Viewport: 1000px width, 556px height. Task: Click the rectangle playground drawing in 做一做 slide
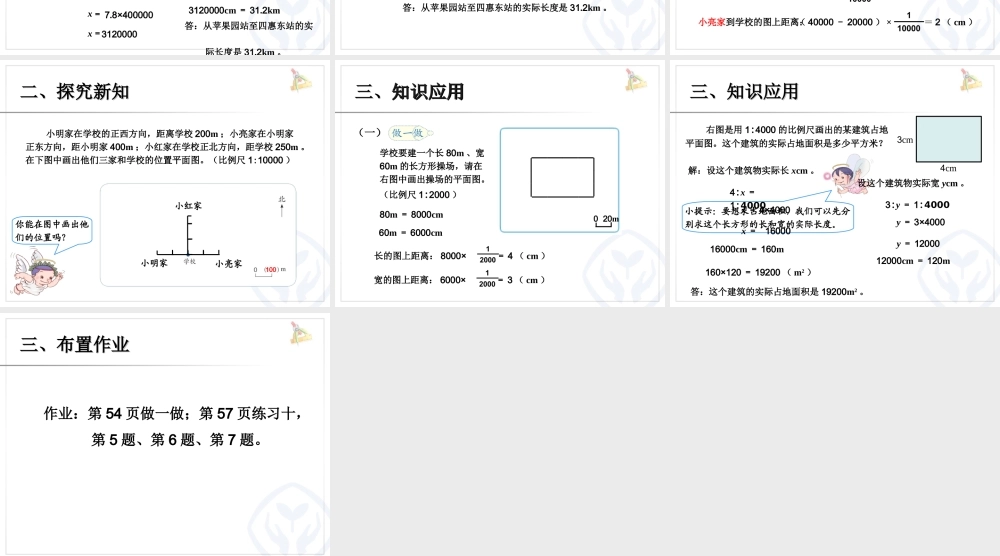pos(562,177)
